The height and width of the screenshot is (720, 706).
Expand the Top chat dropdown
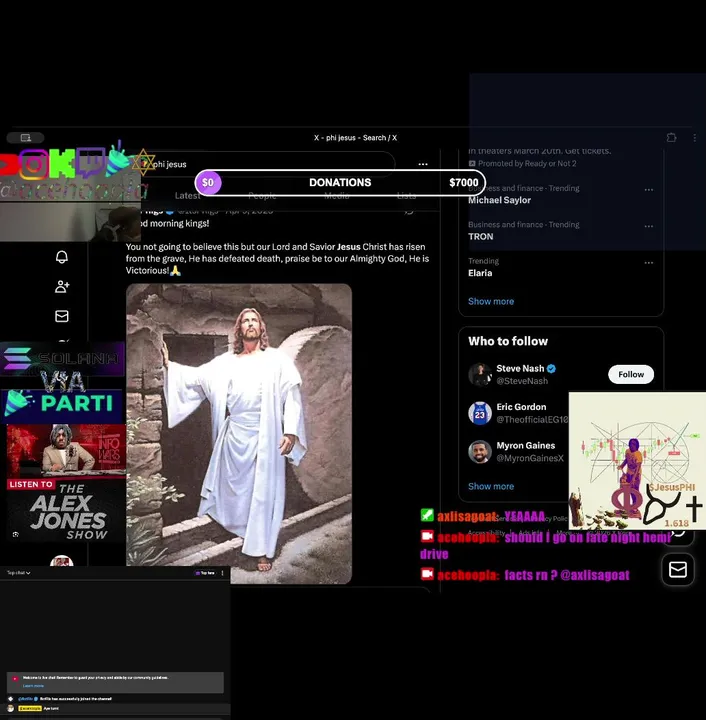19,573
